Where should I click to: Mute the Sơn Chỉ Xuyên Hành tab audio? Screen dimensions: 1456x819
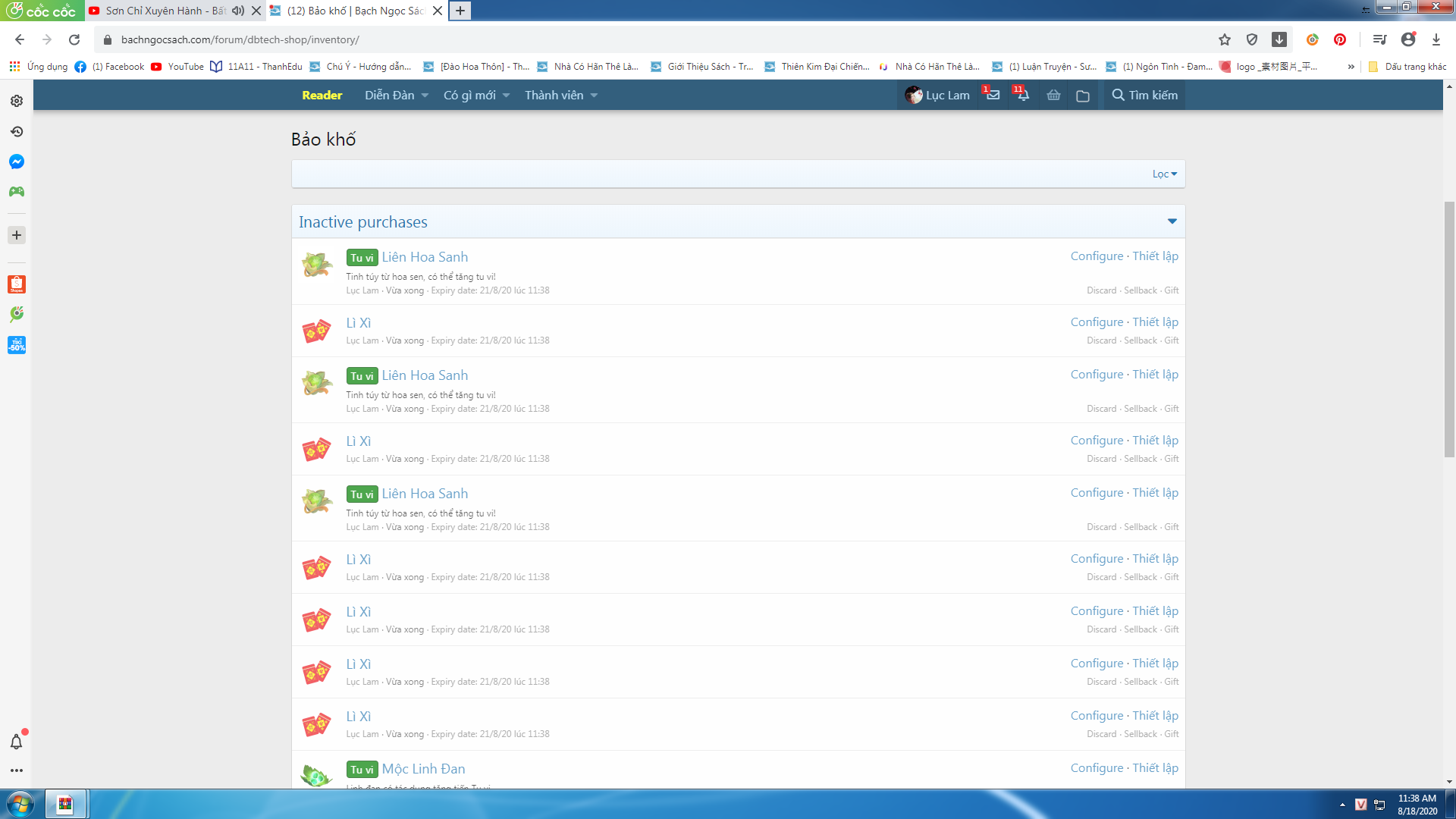(238, 11)
